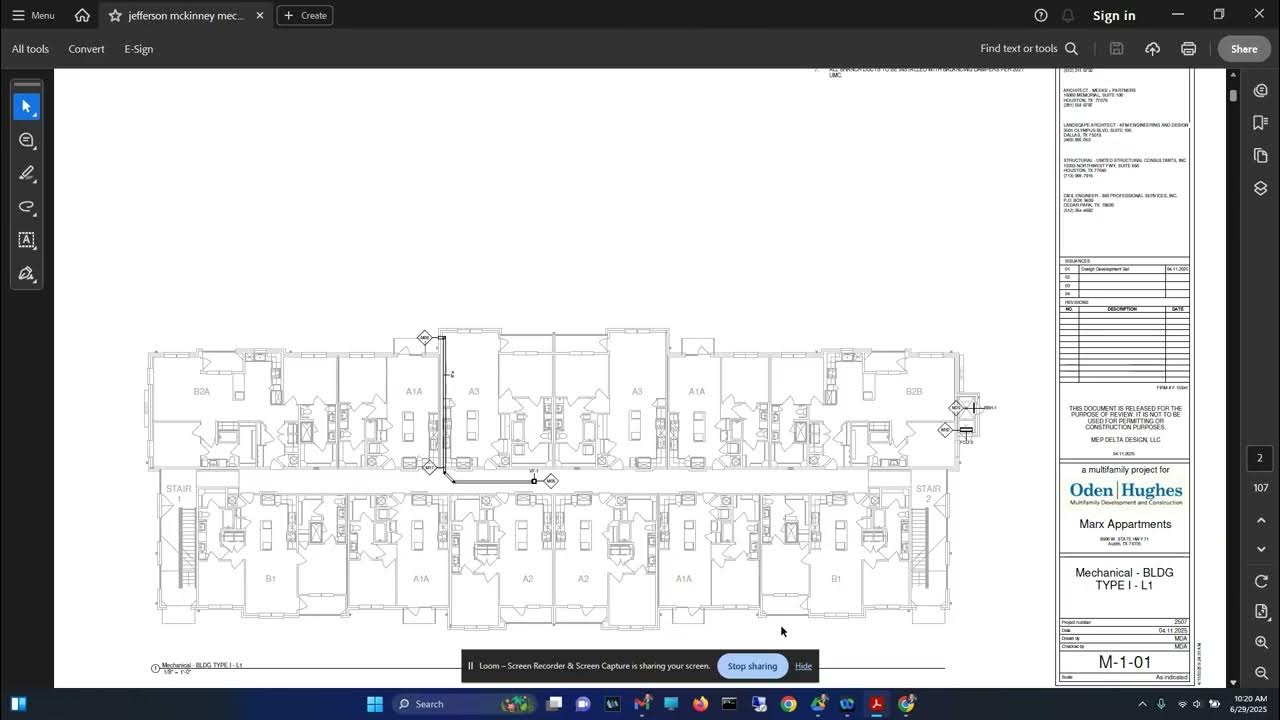
Task: Click taskbar Search box
Action: (464, 704)
